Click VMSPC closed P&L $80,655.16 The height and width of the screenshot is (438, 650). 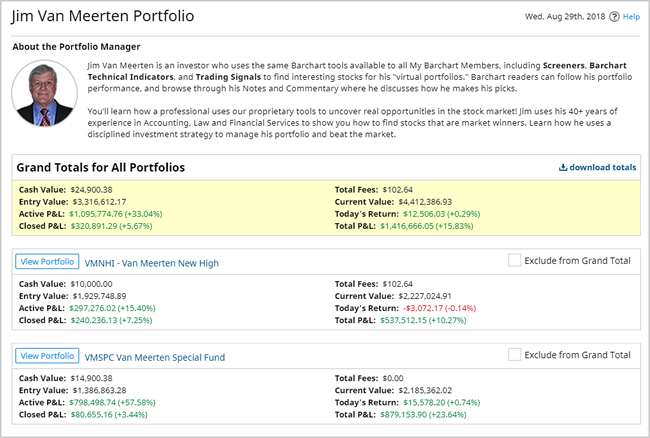(109, 414)
